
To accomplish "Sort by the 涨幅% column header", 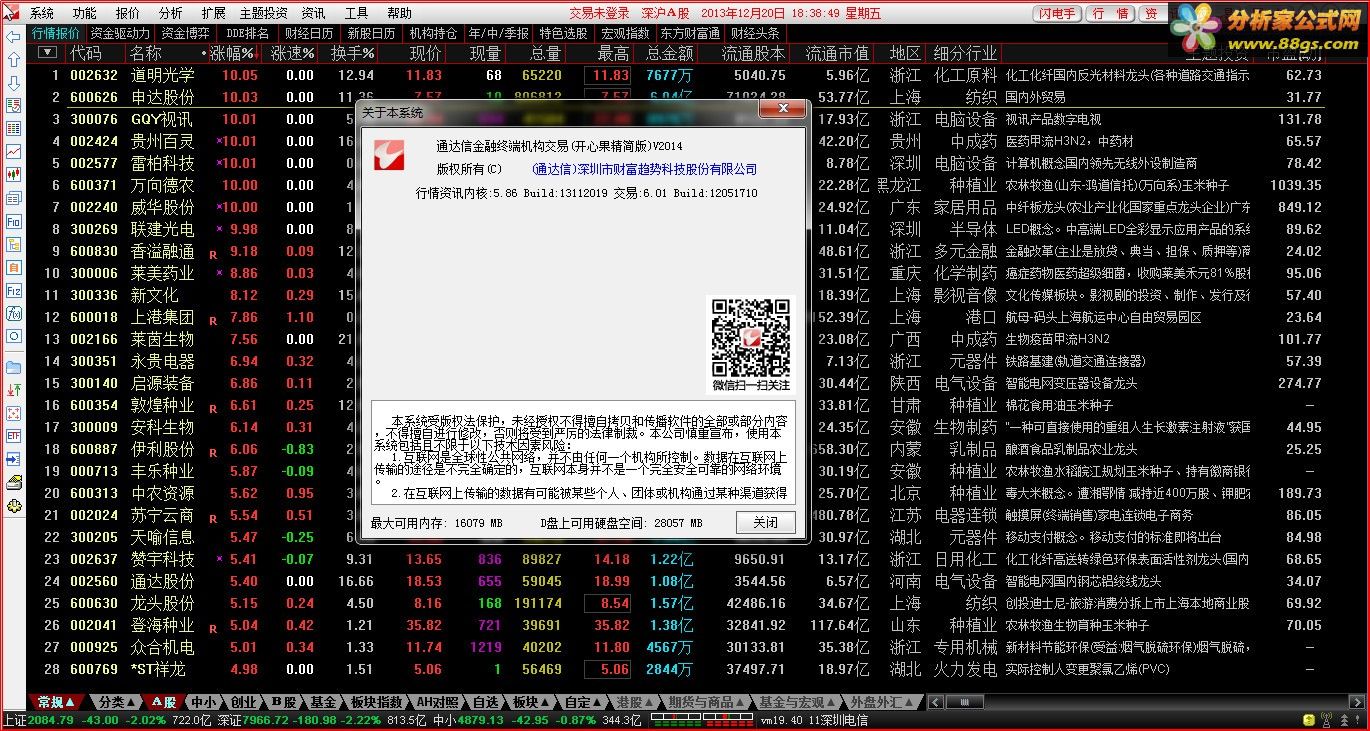I will [233, 53].
